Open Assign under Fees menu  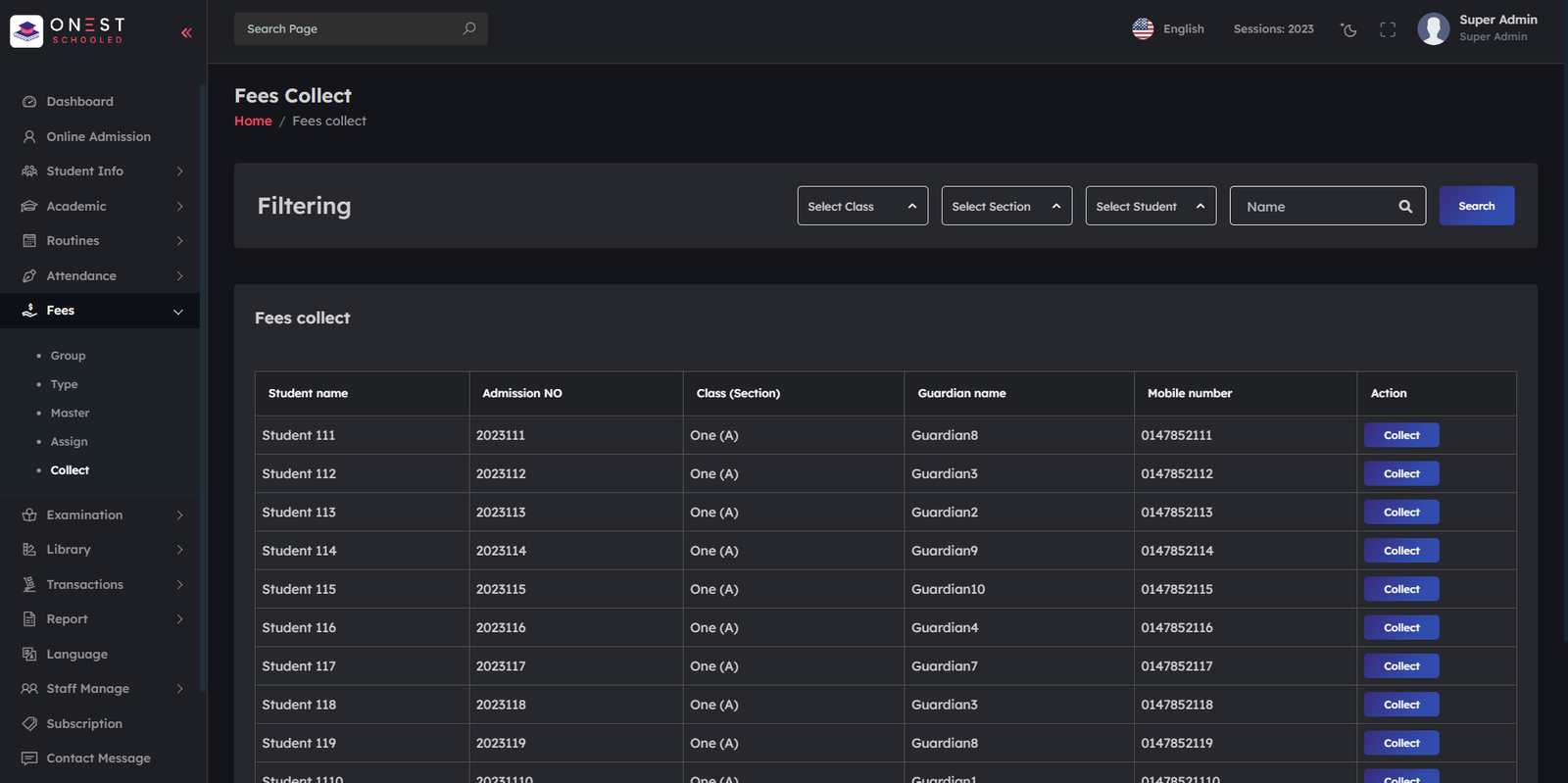[69, 442]
